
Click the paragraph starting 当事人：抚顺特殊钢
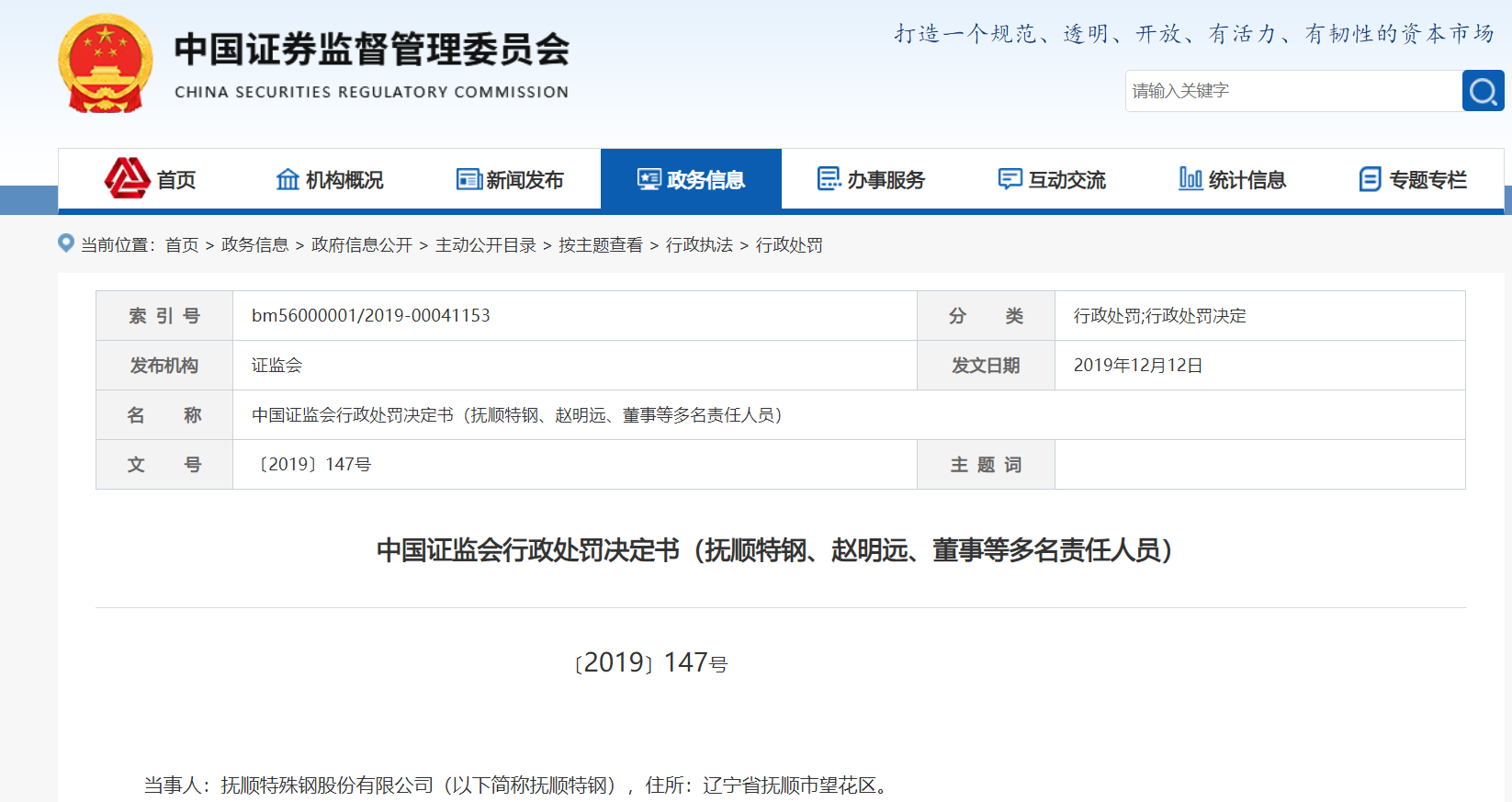coord(516,785)
